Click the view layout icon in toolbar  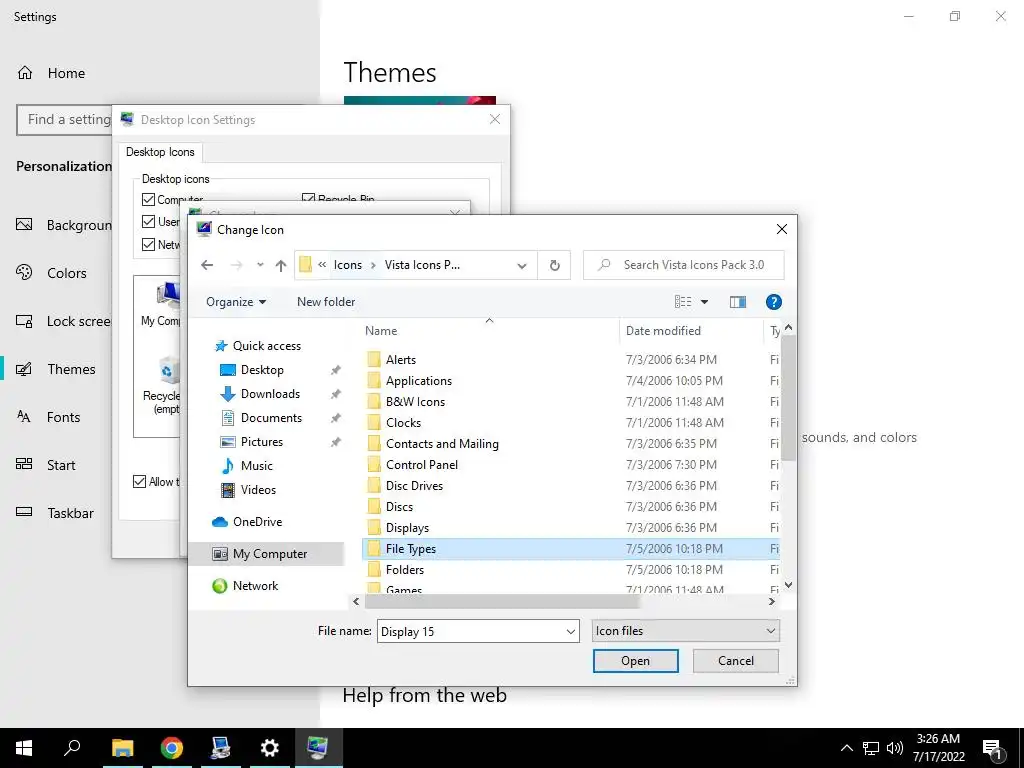(x=683, y=302)
